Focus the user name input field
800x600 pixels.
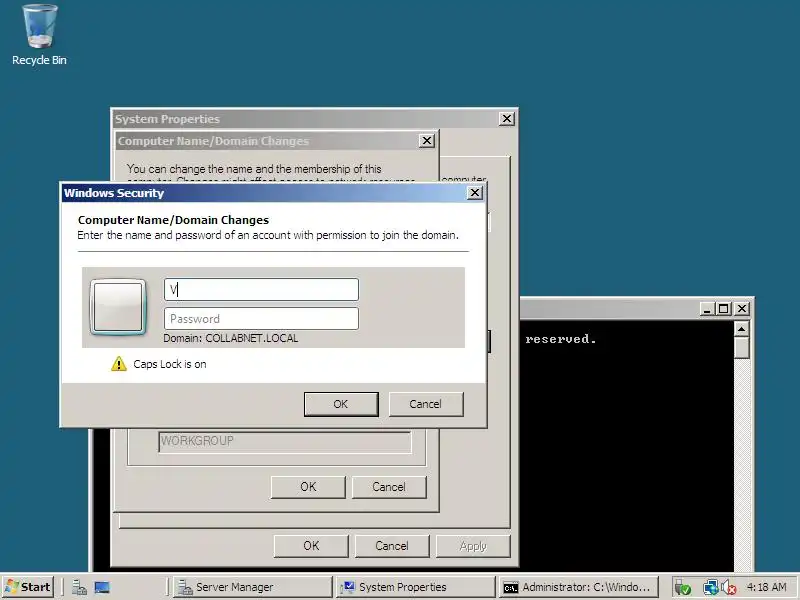pos(261,289)
